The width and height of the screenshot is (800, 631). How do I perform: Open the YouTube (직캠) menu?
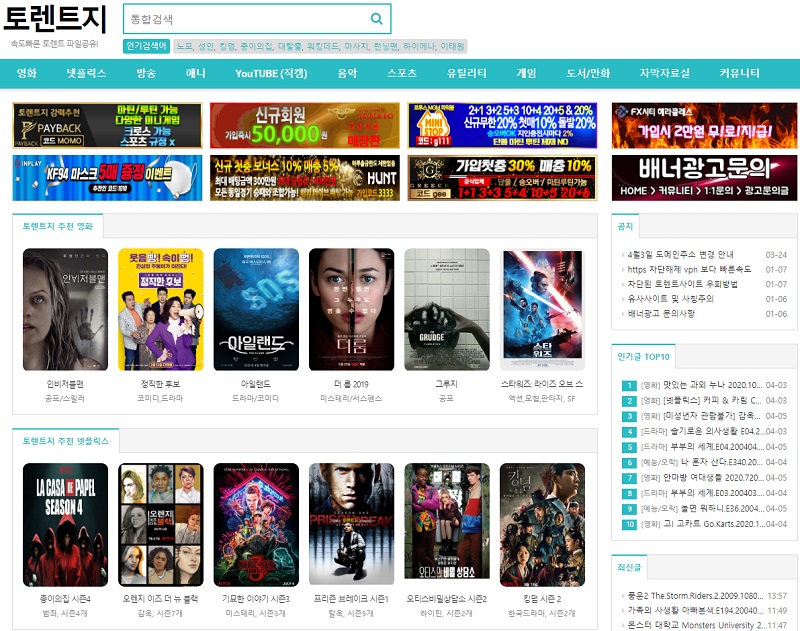coord(271,73)
